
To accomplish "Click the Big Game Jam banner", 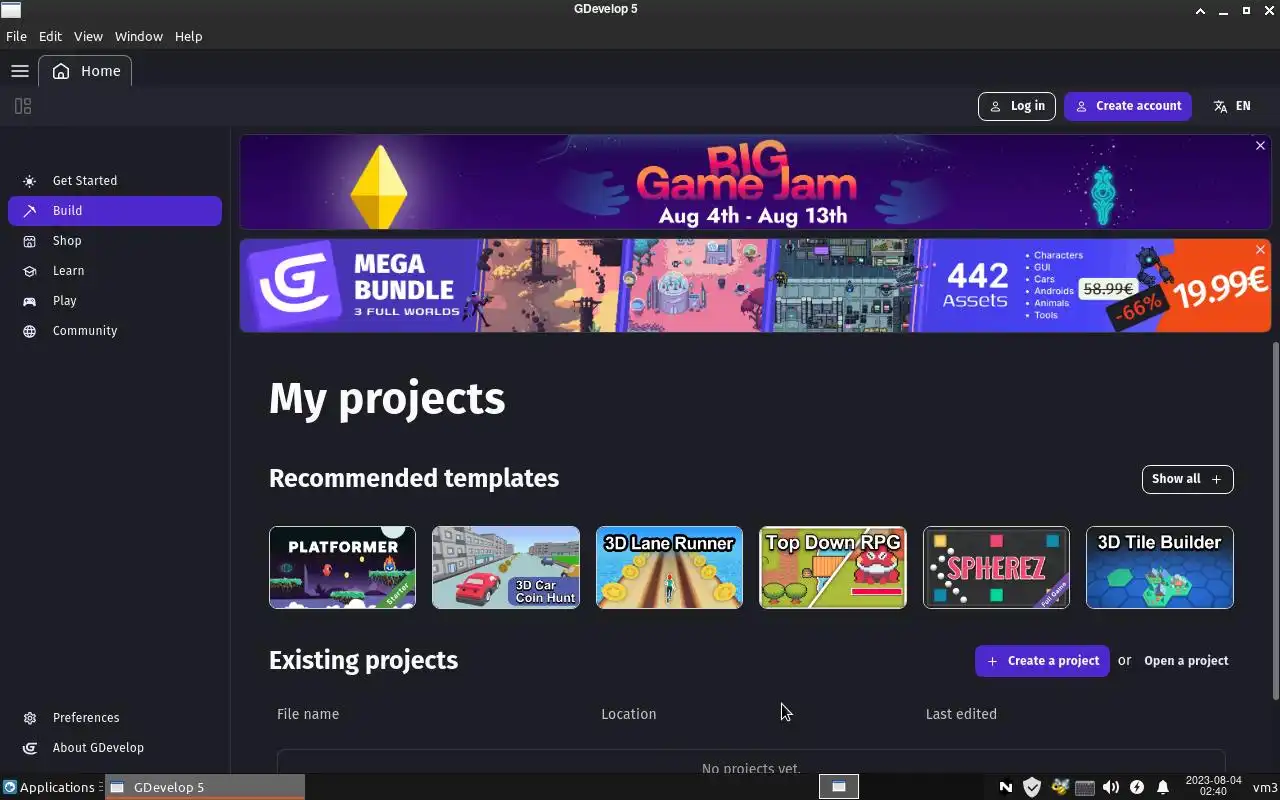I will coord(755,183).
